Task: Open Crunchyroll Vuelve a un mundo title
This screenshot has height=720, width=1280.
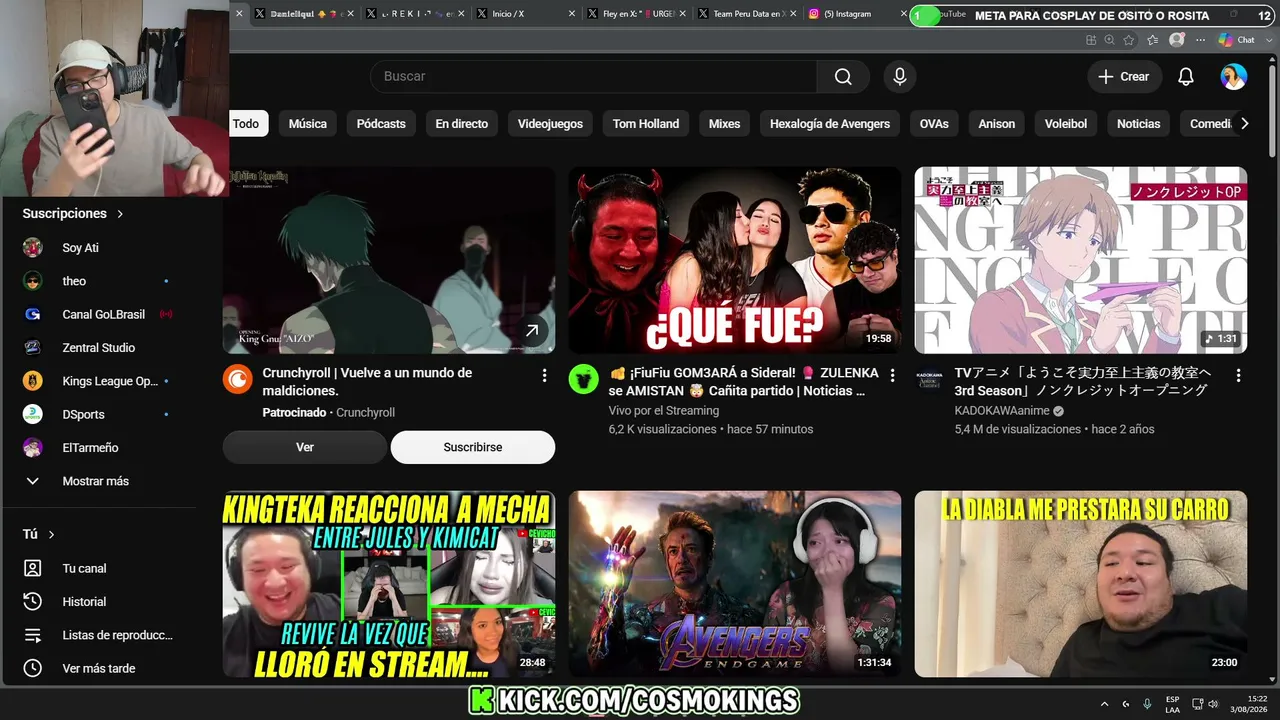Action: pyautogui.click(x=367, y=382)
